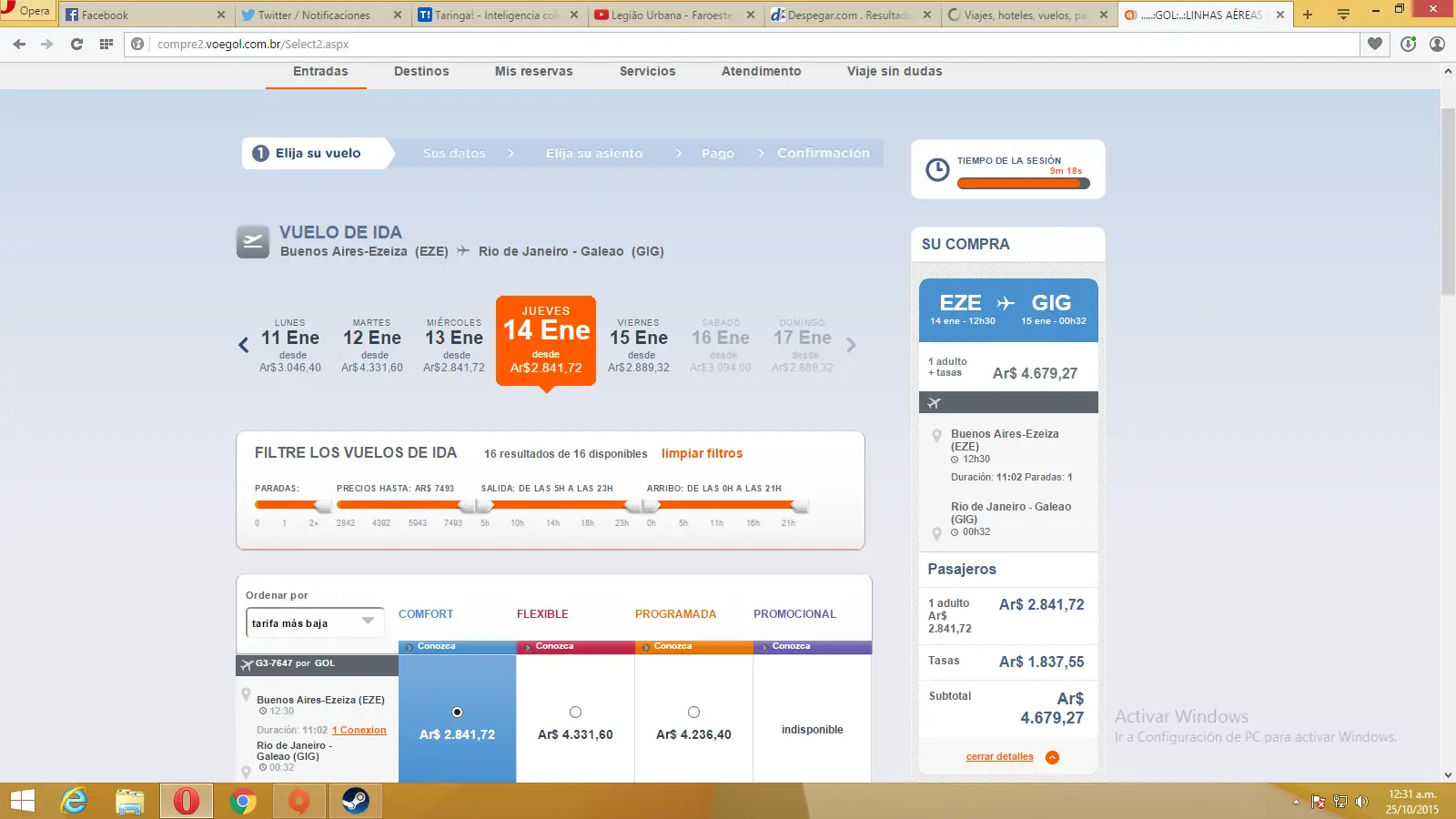Select Viernes 15 Ene departure date

pos(639,345)
